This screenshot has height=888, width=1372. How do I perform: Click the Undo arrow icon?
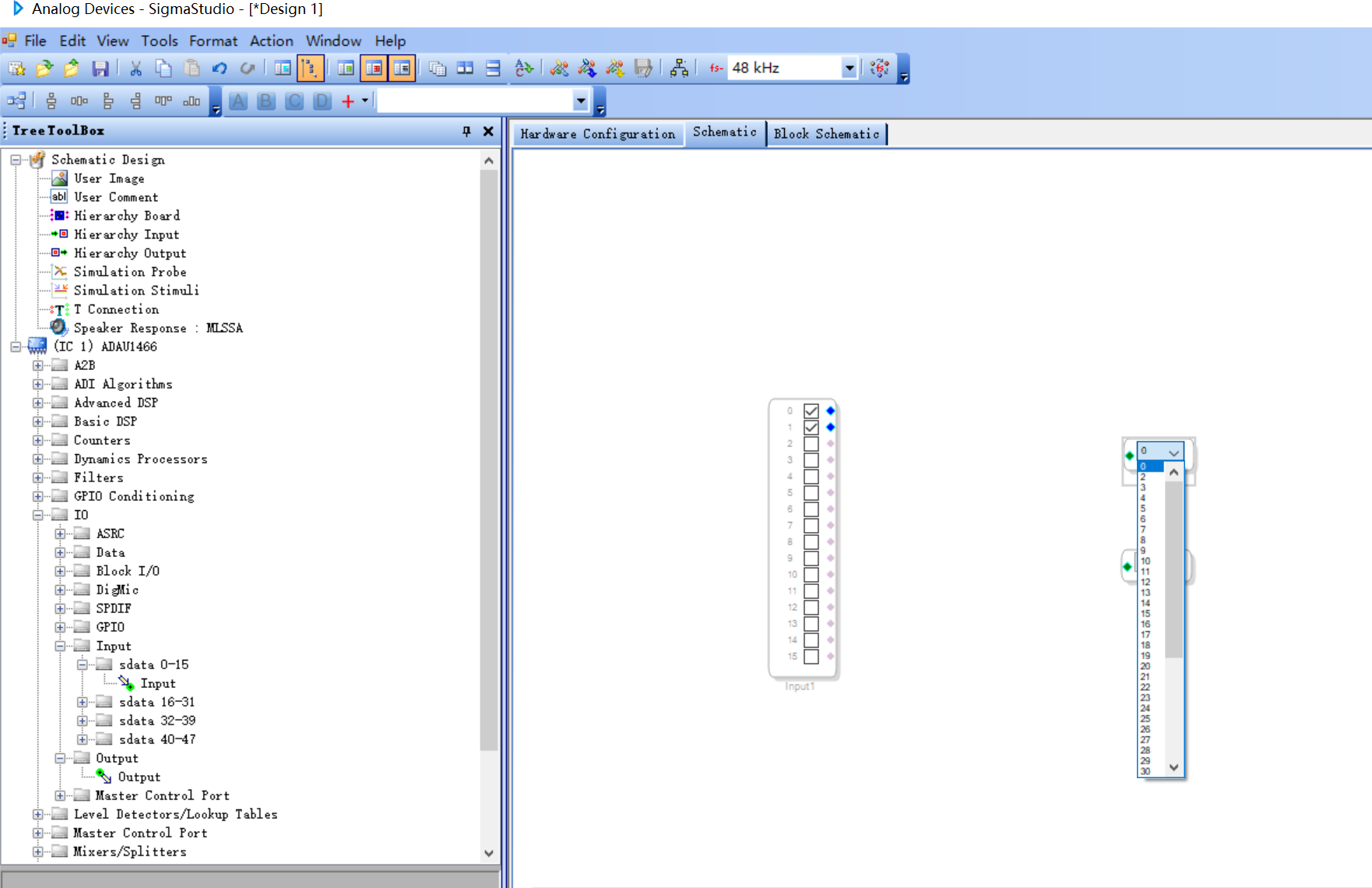[x=220, y=69]
